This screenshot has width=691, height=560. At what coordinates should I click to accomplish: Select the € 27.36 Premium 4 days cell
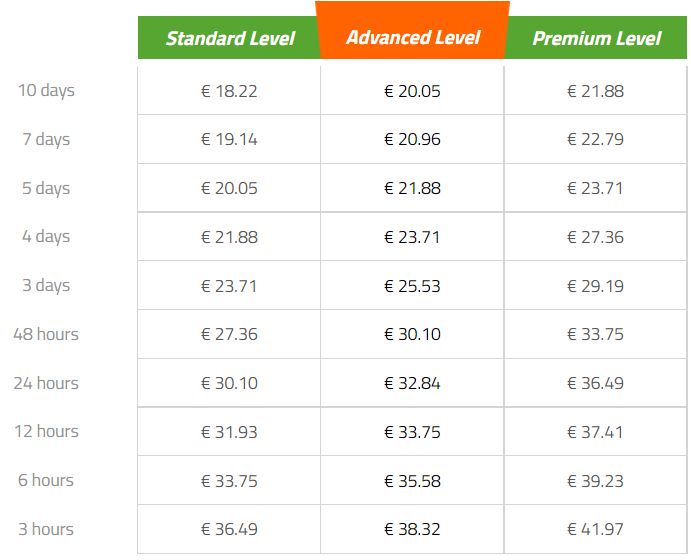pyautogui.click(x=595, y=237)
